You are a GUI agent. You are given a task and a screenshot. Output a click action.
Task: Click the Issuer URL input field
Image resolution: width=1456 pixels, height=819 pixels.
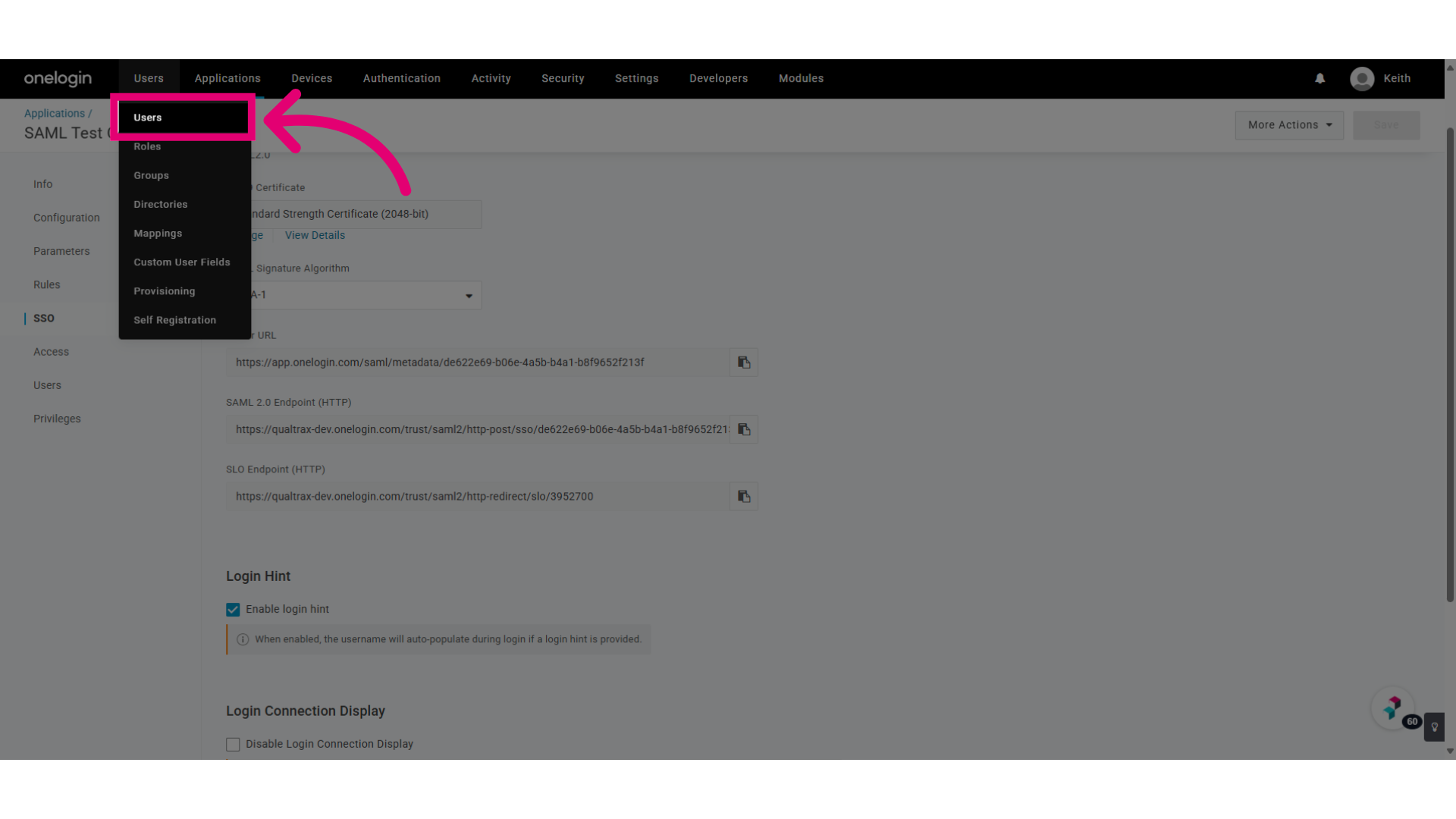478,362
